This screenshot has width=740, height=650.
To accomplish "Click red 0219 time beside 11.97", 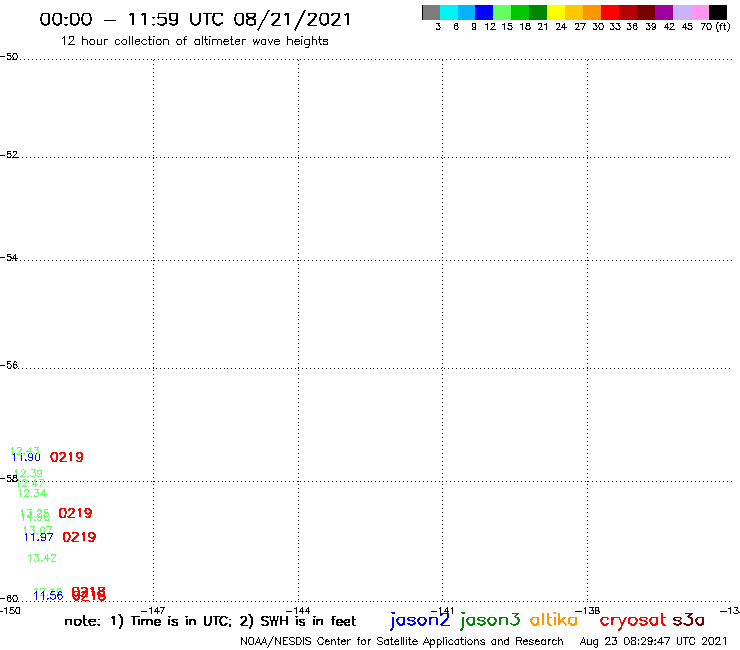I will pos(79,537).
